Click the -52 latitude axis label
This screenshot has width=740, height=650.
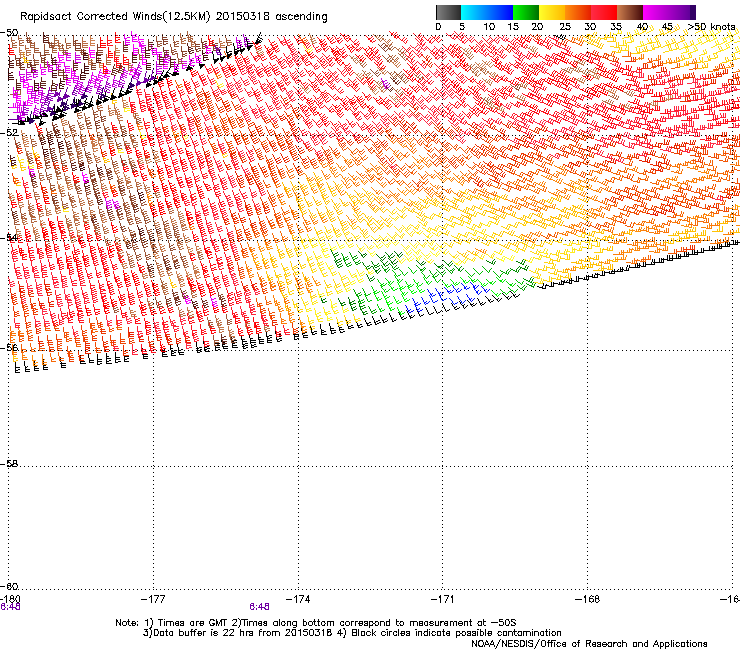[9, 133]
